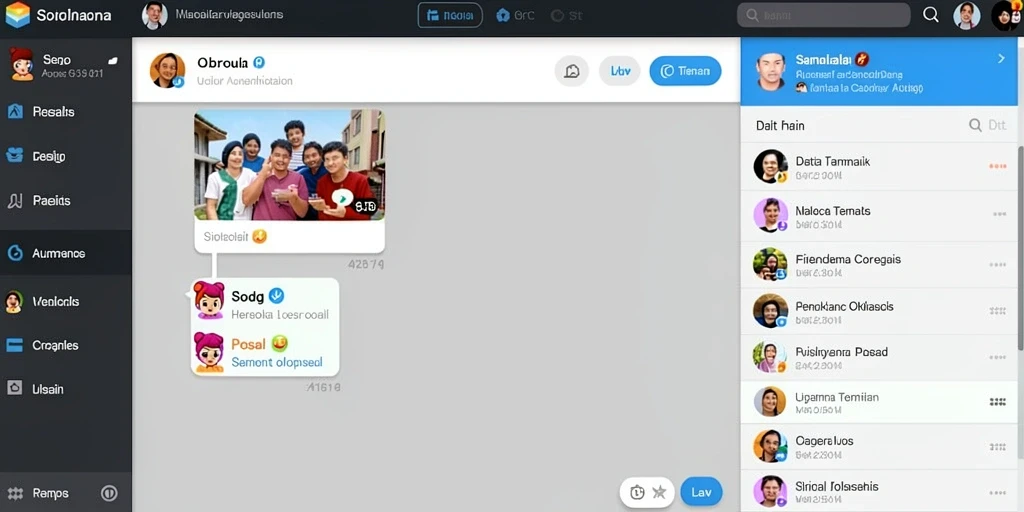Click the magnifier icon in the top bar
Viewport: 1024px width, 512px height.
[931, 15]
